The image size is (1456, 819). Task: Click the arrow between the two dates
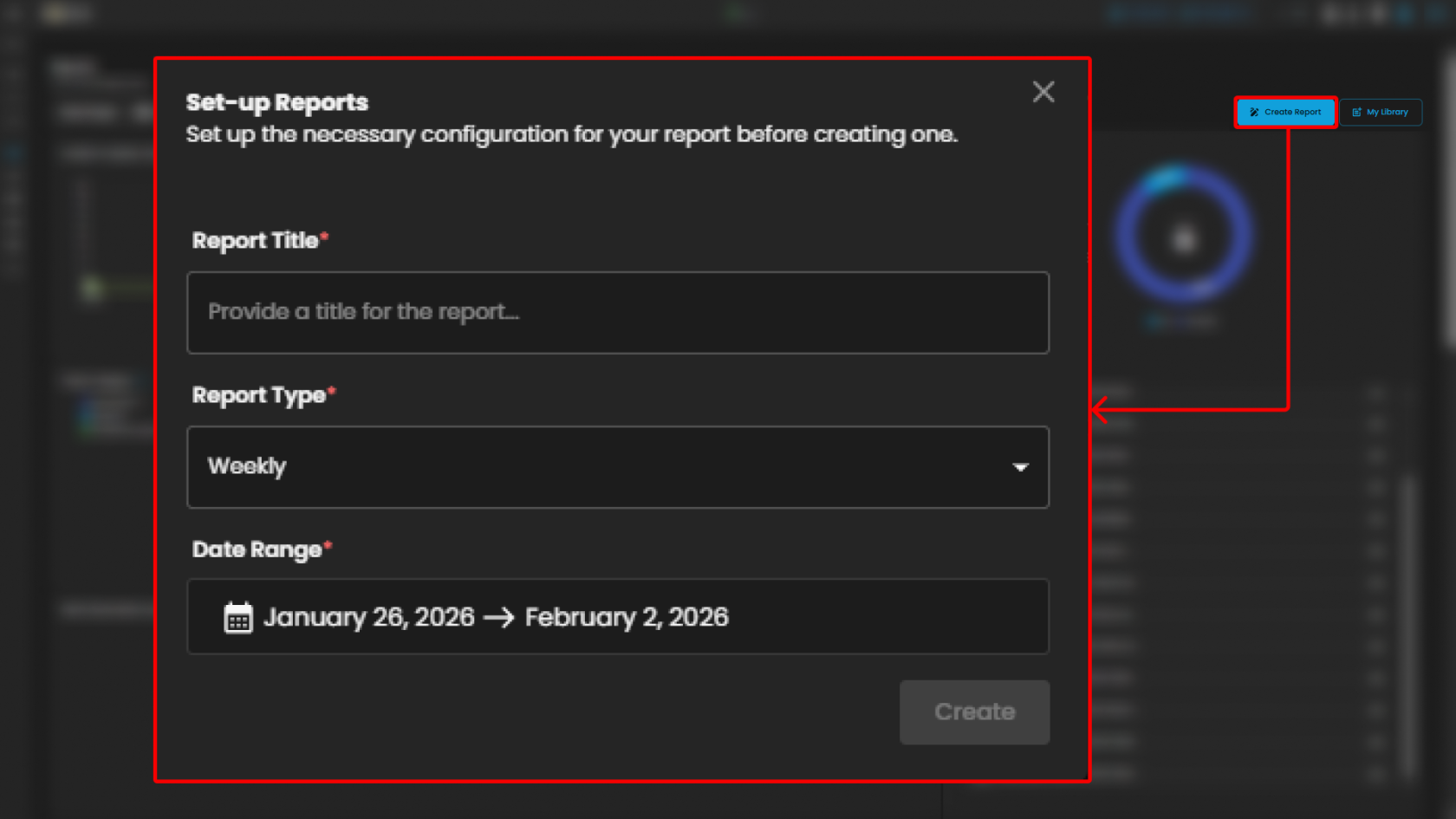[x=499, y=617]
